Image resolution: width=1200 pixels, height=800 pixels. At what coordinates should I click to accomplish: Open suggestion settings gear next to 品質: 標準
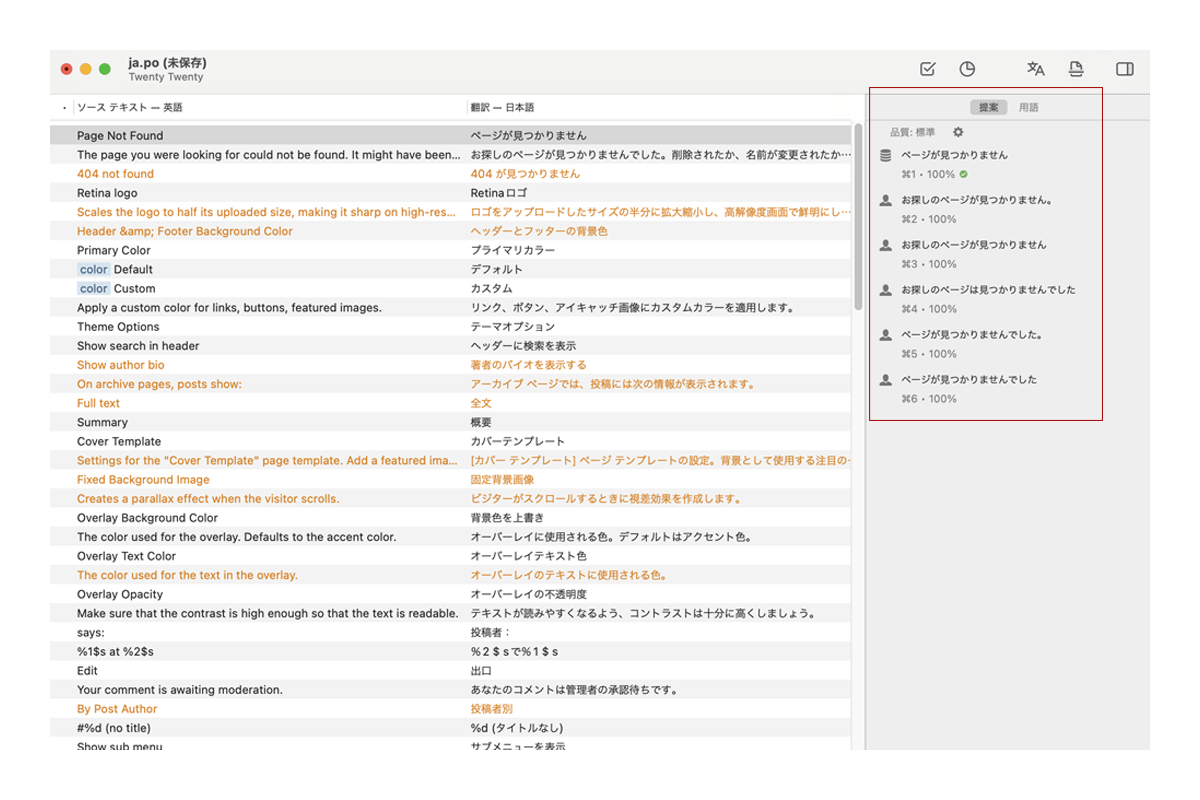tap(958, 132)
